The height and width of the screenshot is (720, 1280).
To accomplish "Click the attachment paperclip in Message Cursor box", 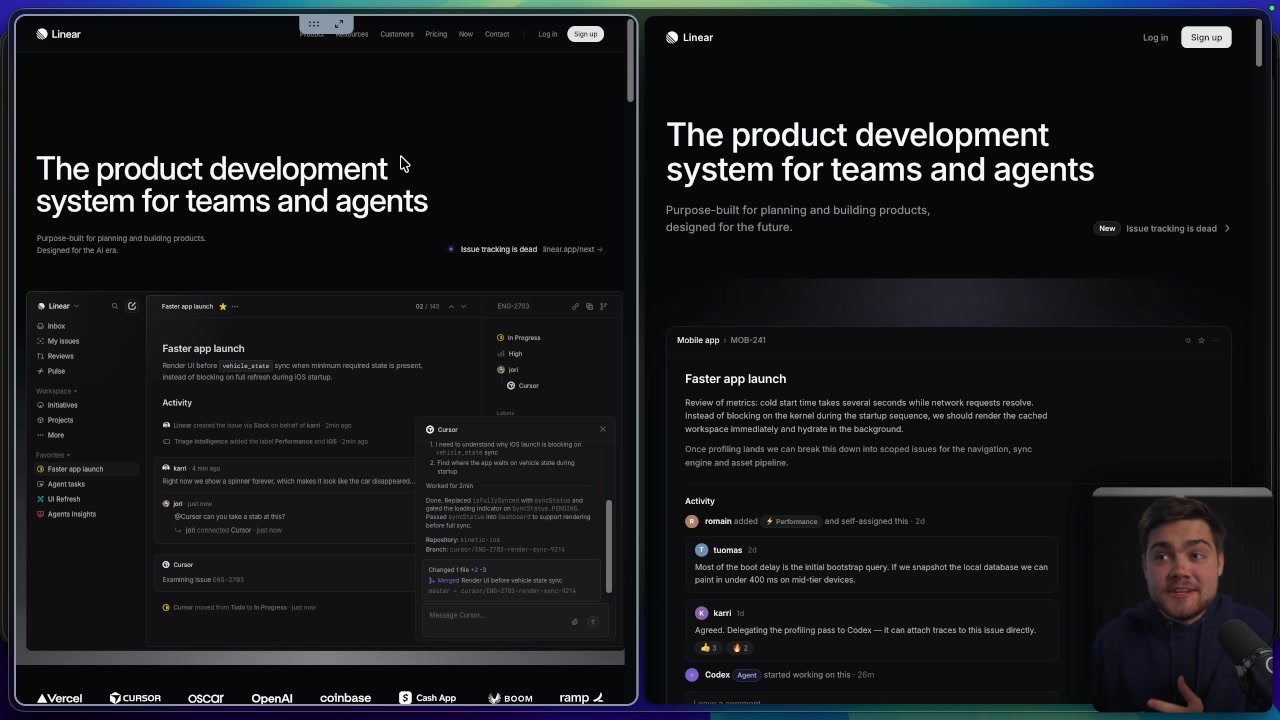I will [575, 622].
